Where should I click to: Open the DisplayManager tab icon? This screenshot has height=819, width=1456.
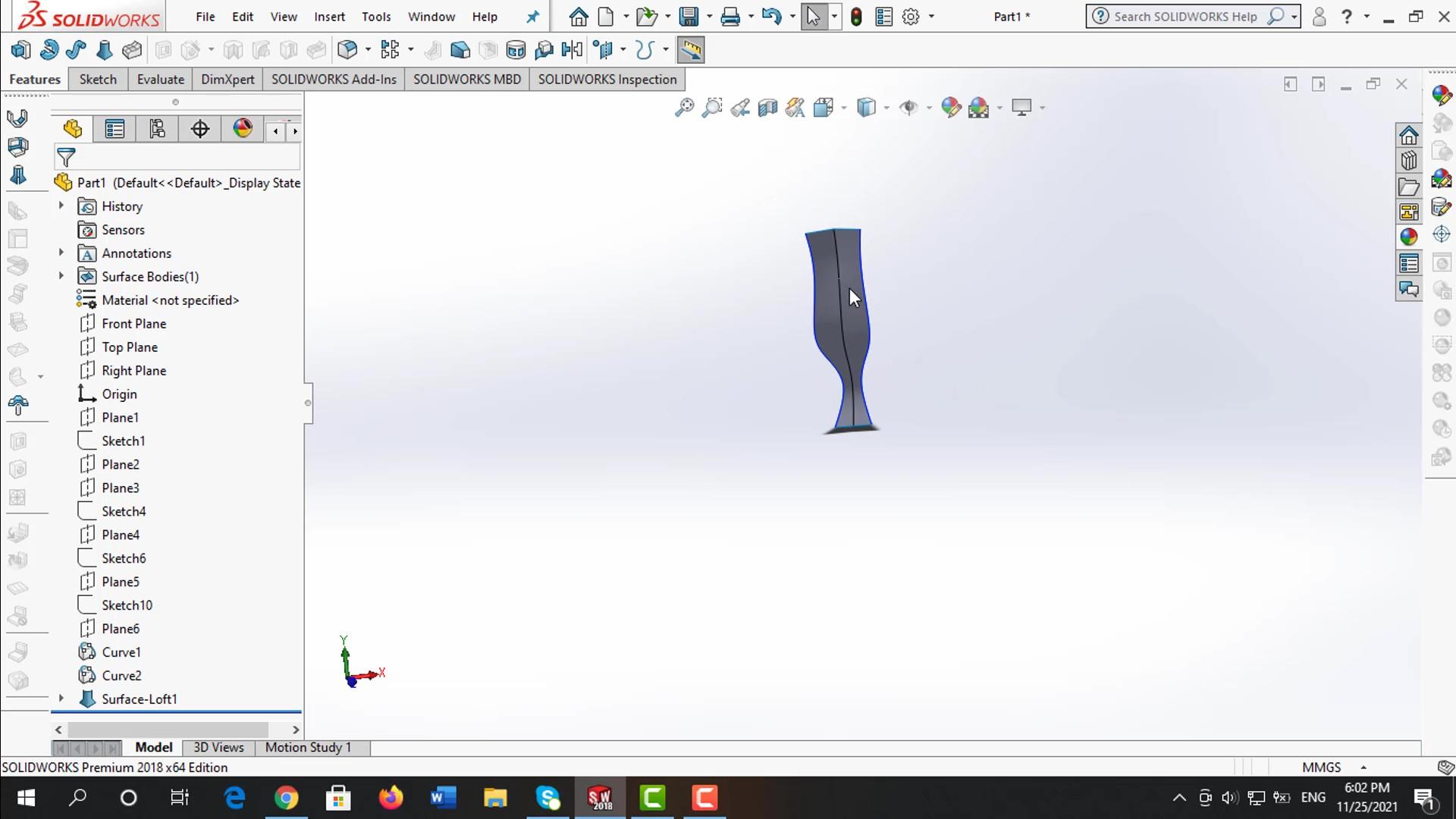tap(243, 129)
